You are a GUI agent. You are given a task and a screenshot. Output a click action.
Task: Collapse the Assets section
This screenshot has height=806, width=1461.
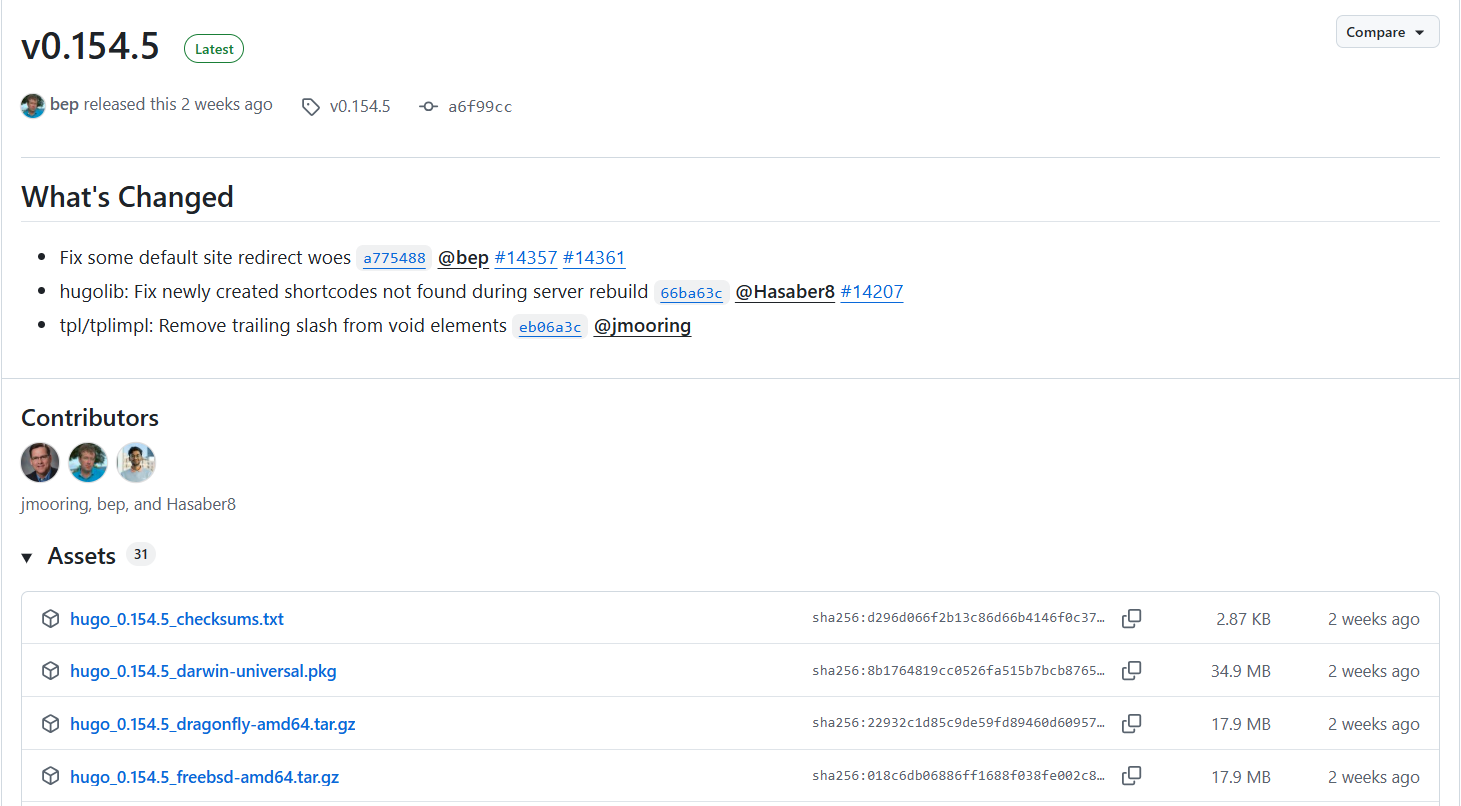point(27,557)
